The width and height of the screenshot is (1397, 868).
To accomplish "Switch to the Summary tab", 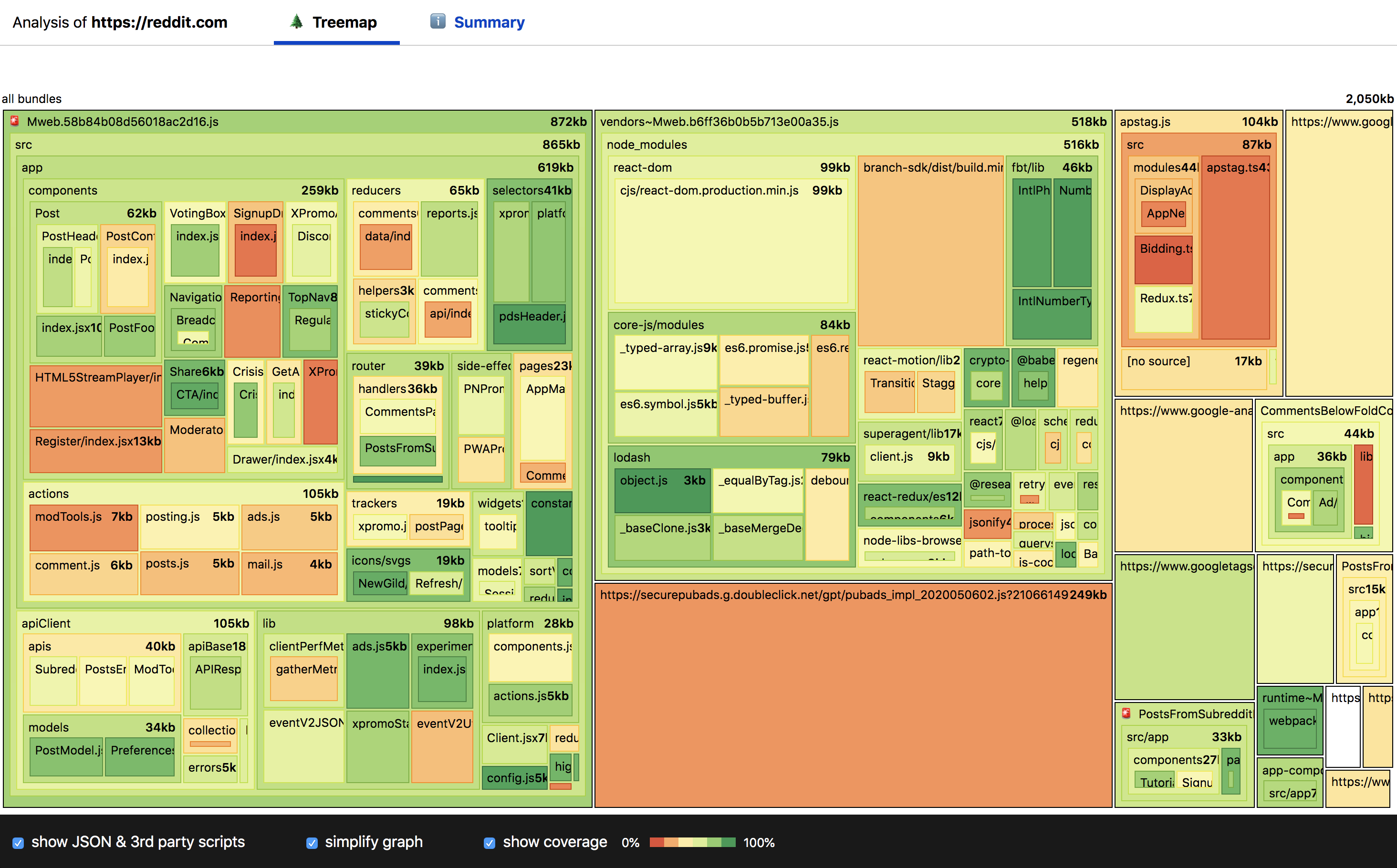I will coord(489,22).
